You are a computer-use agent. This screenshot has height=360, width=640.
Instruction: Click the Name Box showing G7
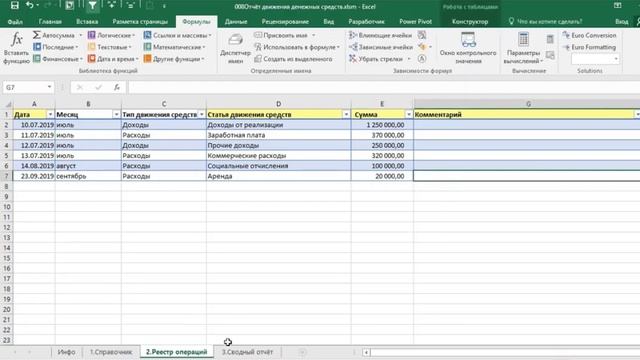tap(24, 87)
